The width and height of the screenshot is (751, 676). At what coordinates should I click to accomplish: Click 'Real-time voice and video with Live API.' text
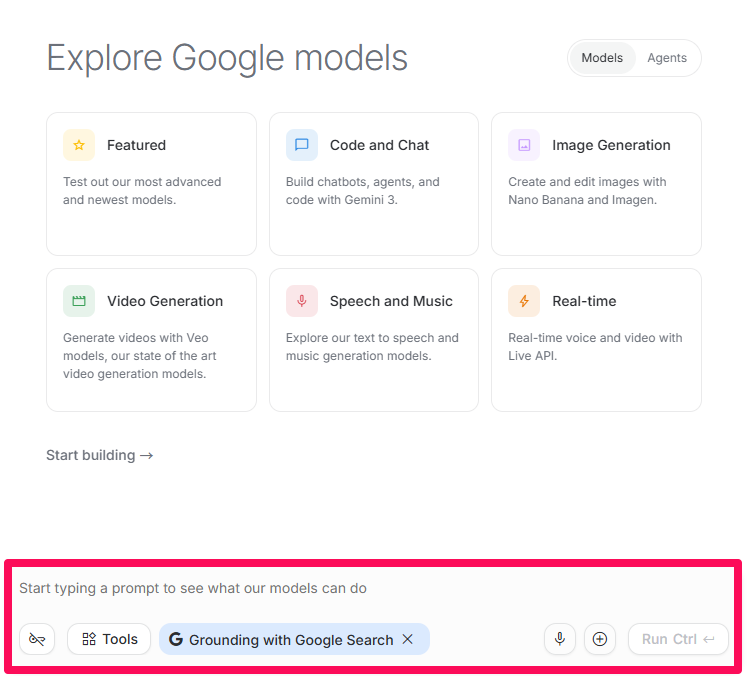click(595, 347)
